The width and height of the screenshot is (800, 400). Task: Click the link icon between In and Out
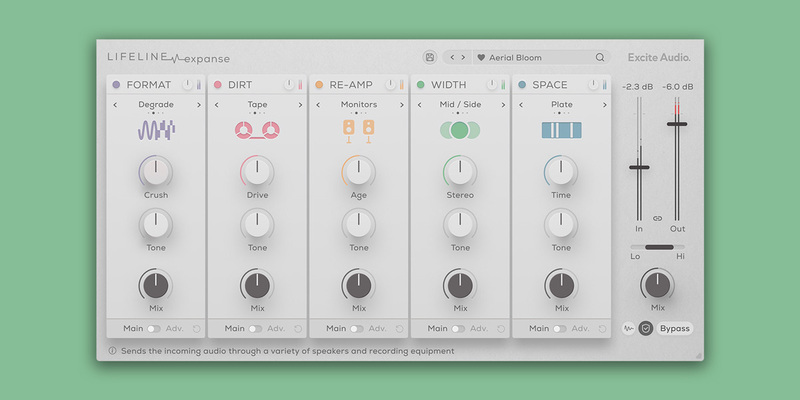tap(658, 218)
